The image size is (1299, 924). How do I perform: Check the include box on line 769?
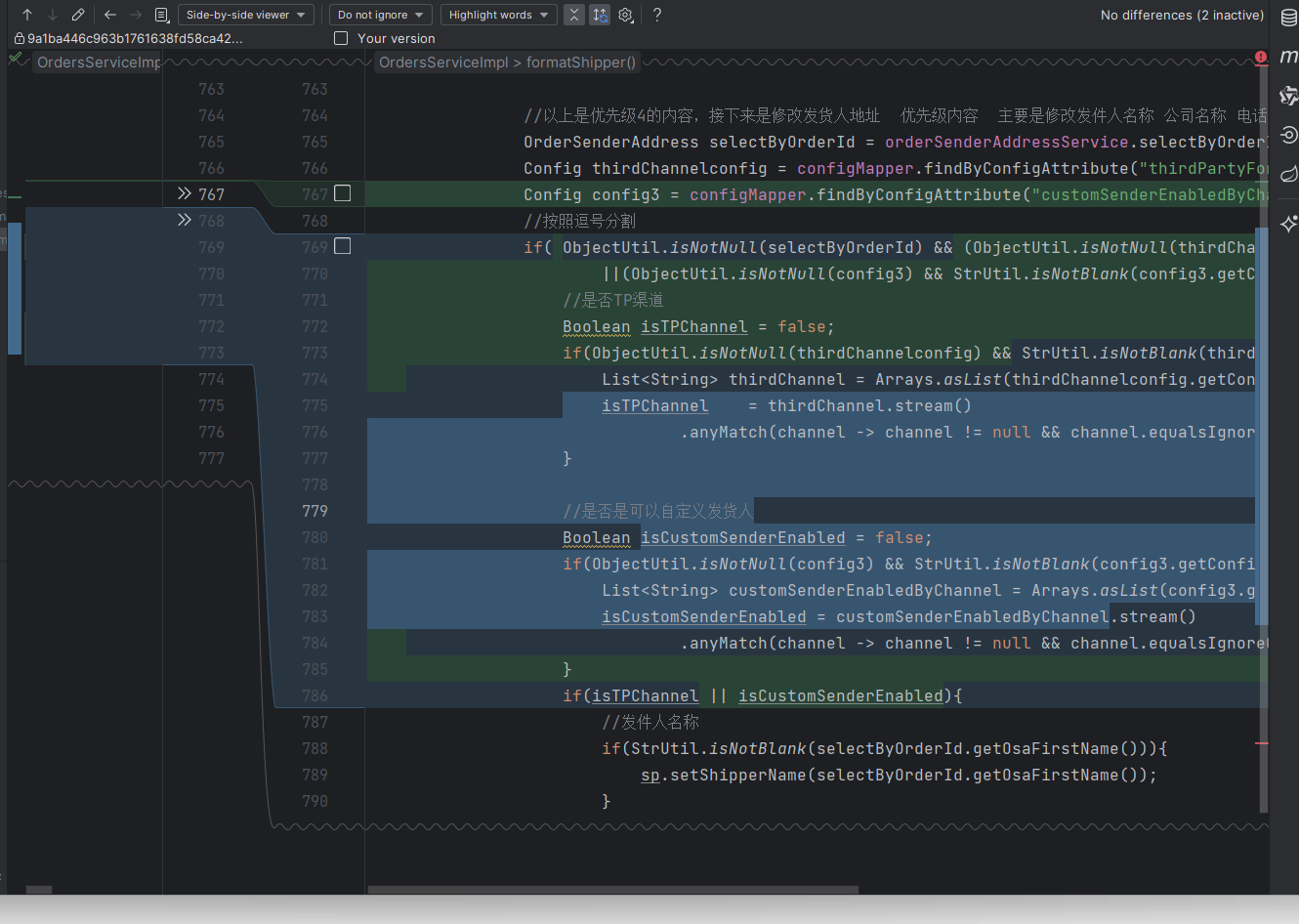(343, 246)
